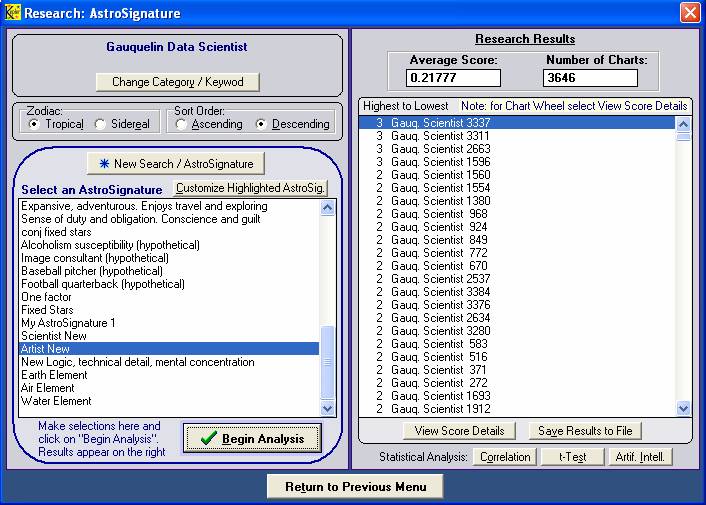Click Change Category / Keyword button
Image resolution: width=706 pixels, height=505 pixels.
[177, 82]
